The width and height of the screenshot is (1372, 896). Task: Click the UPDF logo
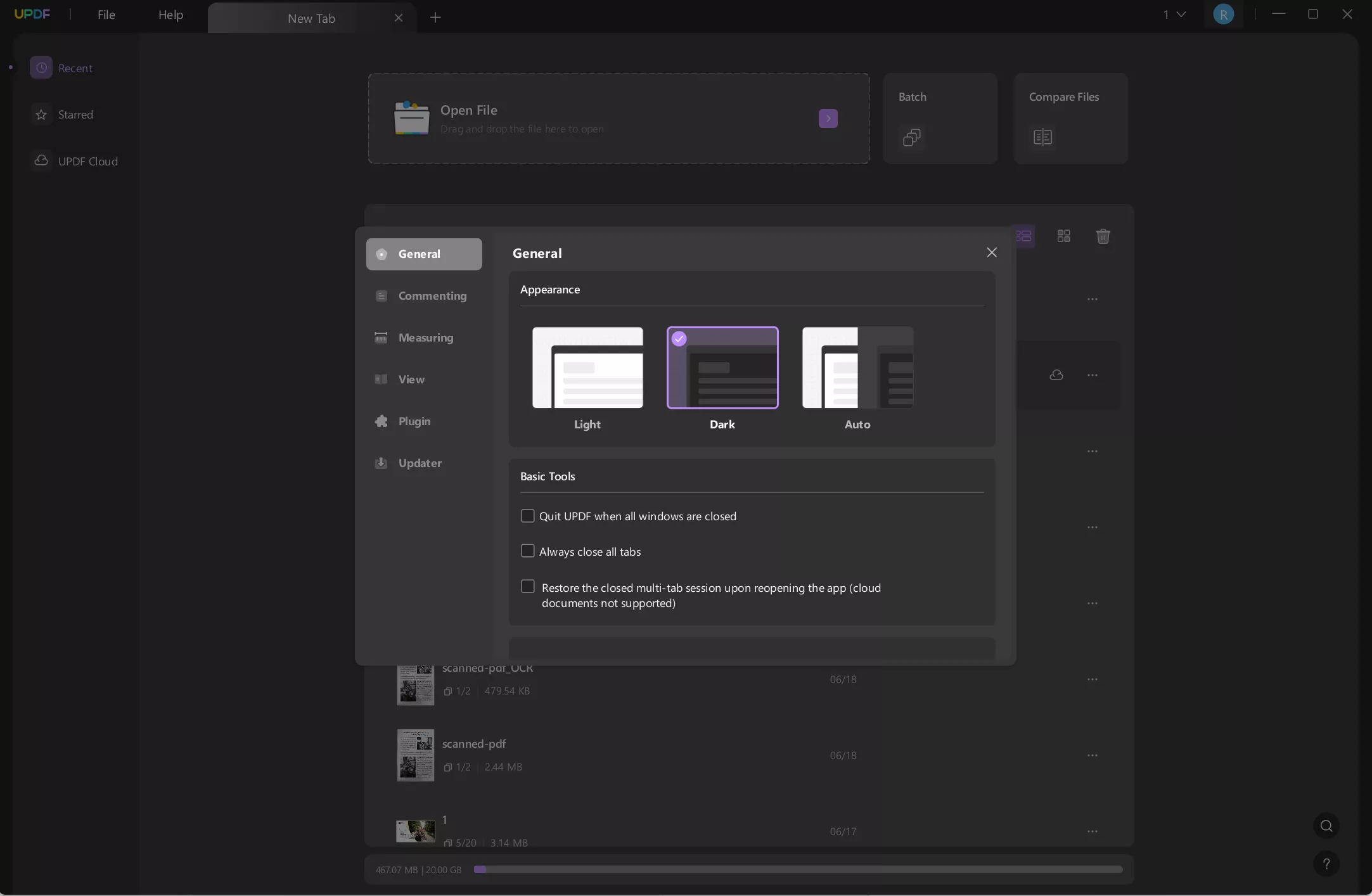[x=32, y=15]
